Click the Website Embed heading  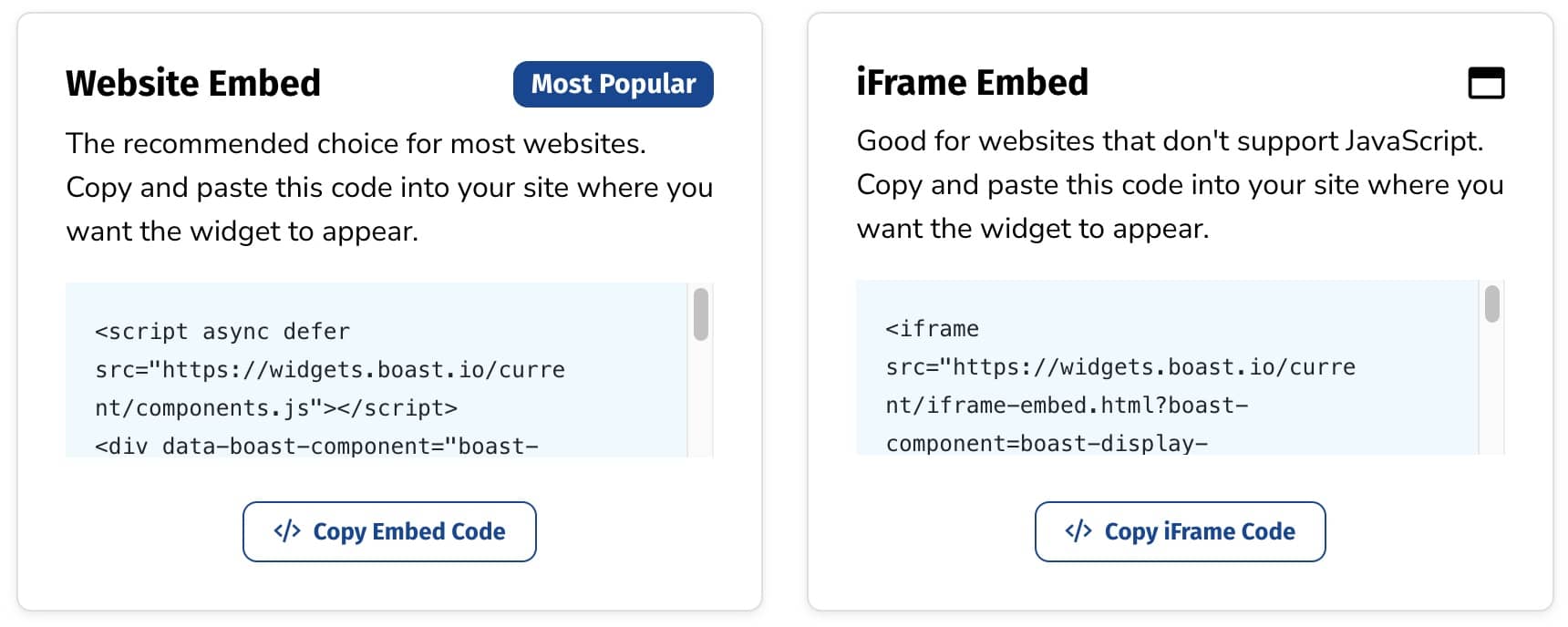tap(192, 83)
